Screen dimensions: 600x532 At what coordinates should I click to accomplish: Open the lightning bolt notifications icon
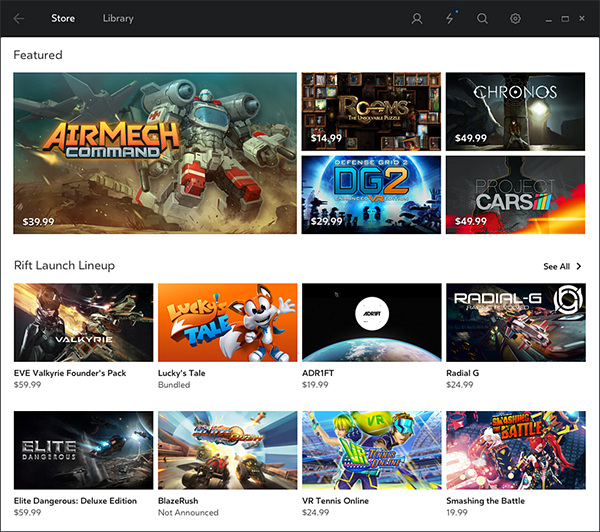pos(449,18)
